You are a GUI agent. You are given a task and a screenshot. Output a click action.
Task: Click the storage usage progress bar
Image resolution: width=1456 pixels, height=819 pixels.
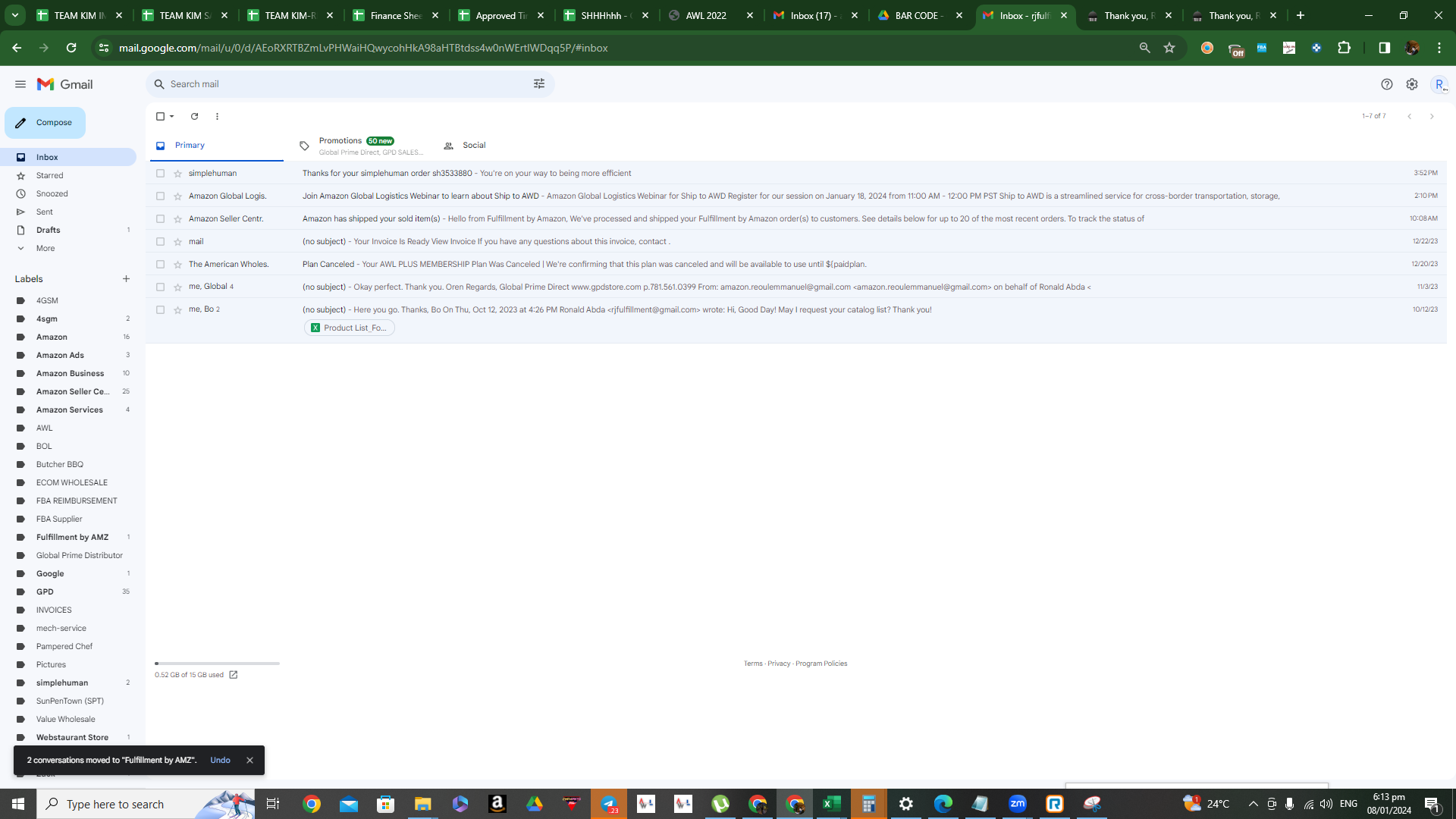pyautogui.click(x=217, y=664)
